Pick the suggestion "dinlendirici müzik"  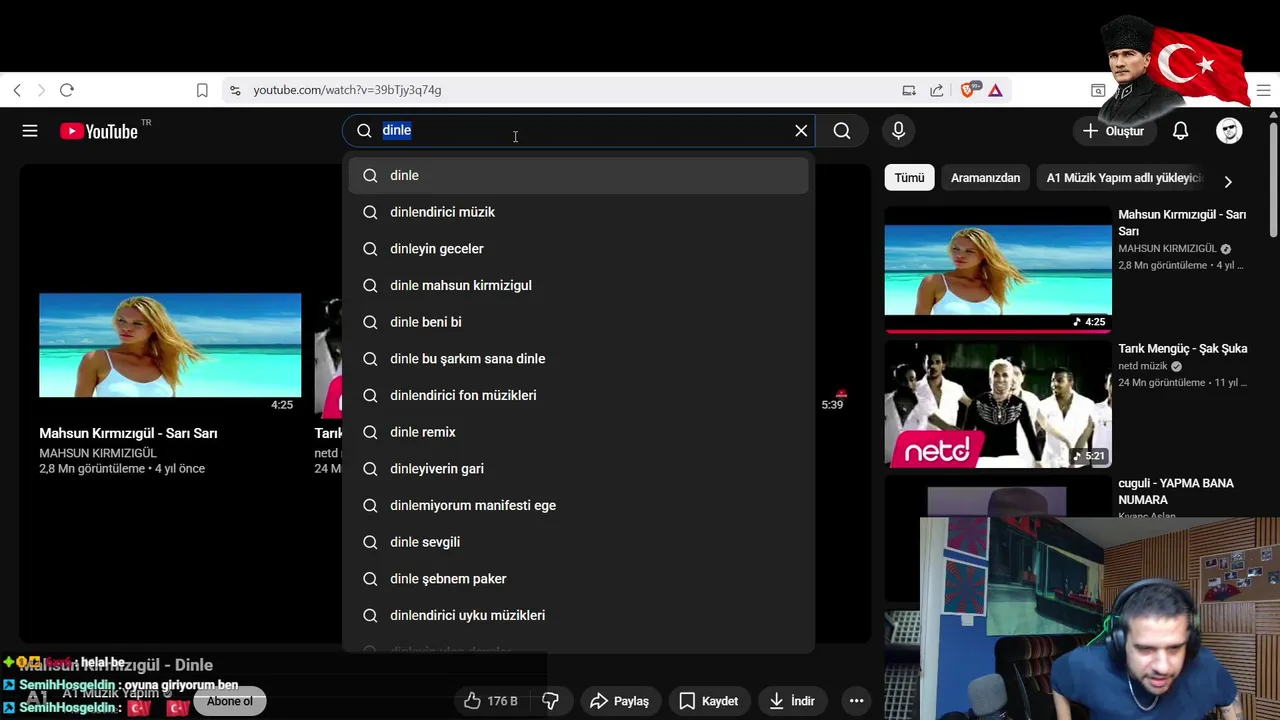pyautogui.click(x=578, y=212)
